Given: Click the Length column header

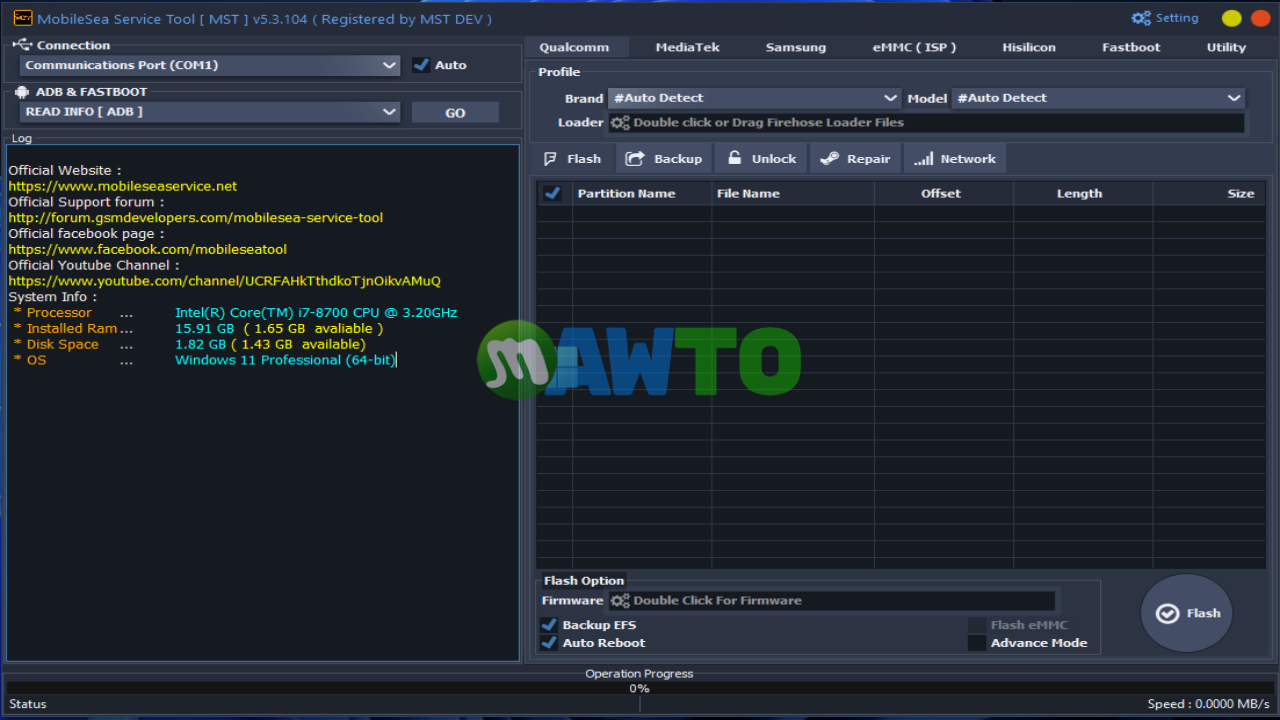Looking at the screenshot, I should pyautogui.click(x=1083, y=194).
